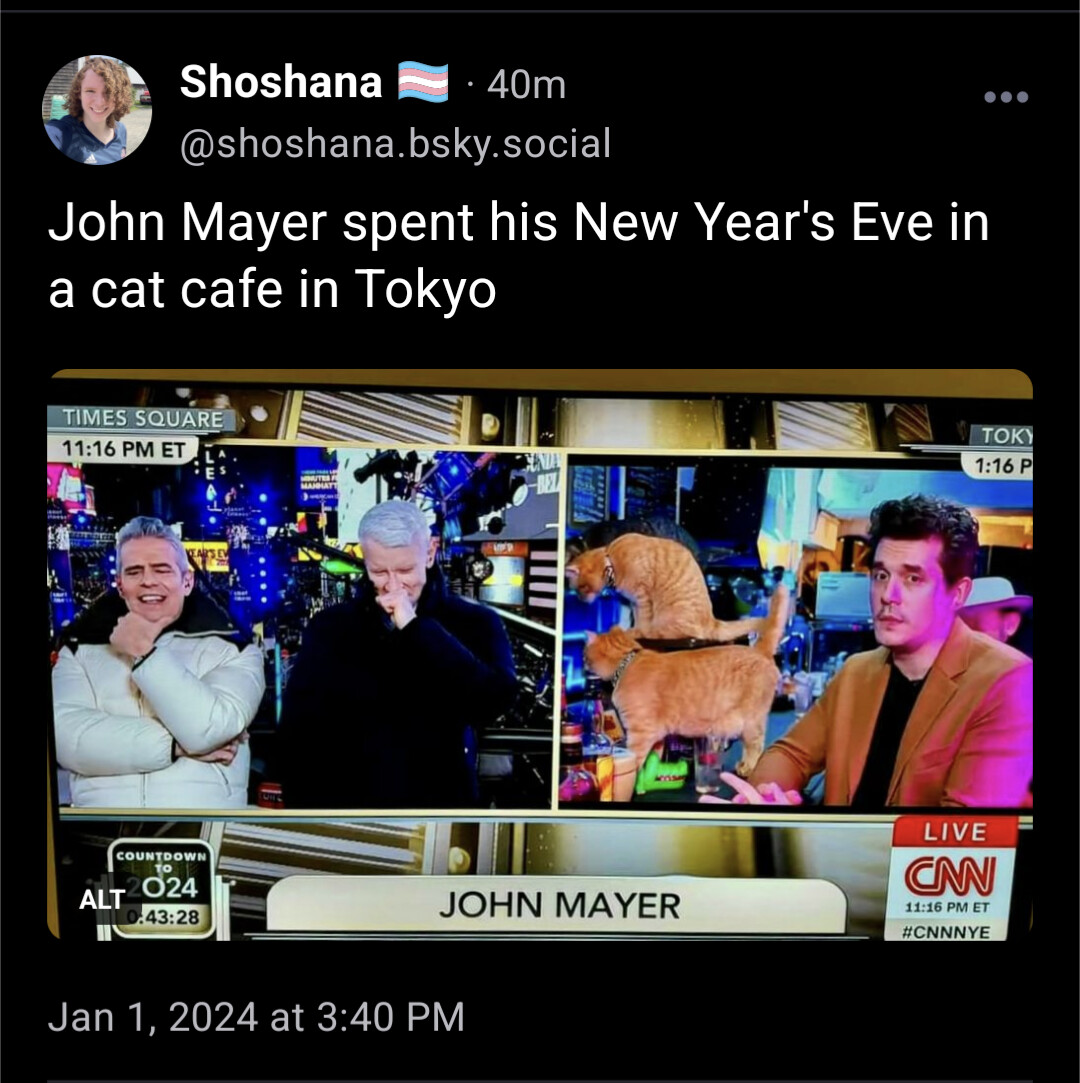
Task: Click the Shoshana display name
Action: [x=281, y=82]
